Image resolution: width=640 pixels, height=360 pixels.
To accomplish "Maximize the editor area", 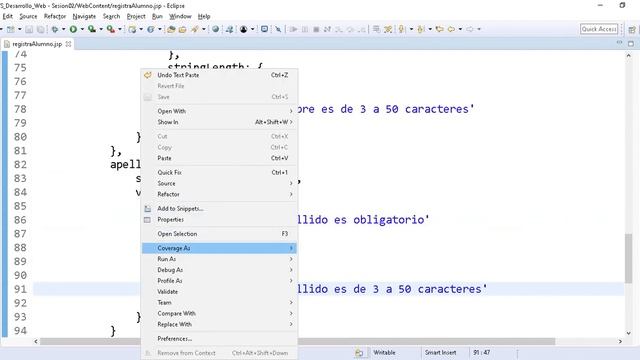I will [631, 43].
